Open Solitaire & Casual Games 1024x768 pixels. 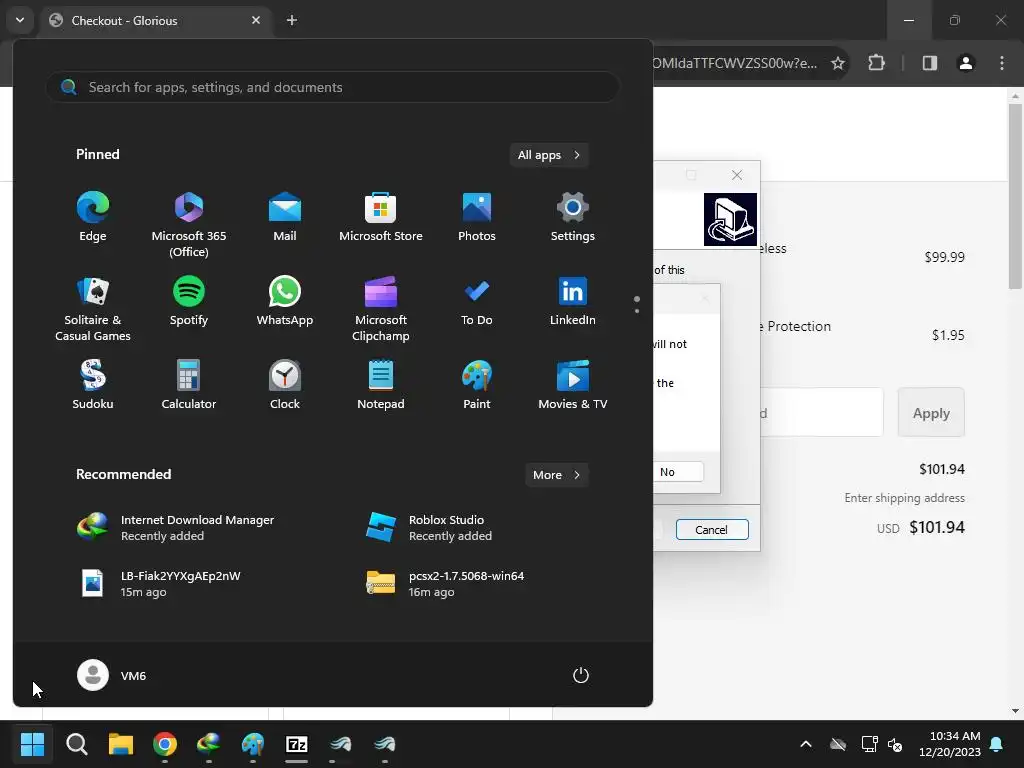[93, 309]
